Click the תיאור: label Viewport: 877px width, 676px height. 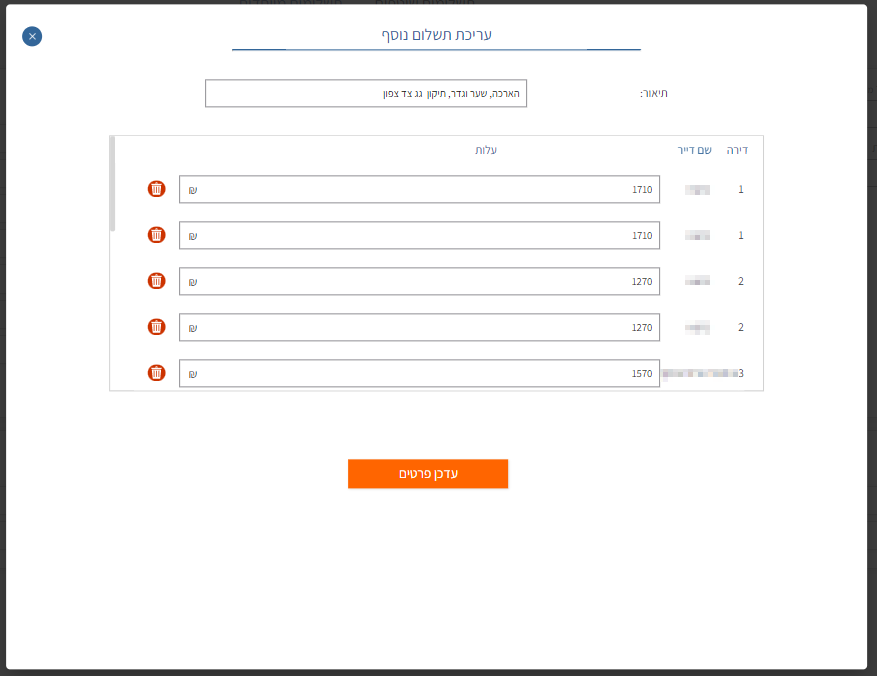click(x=654, y=93)
